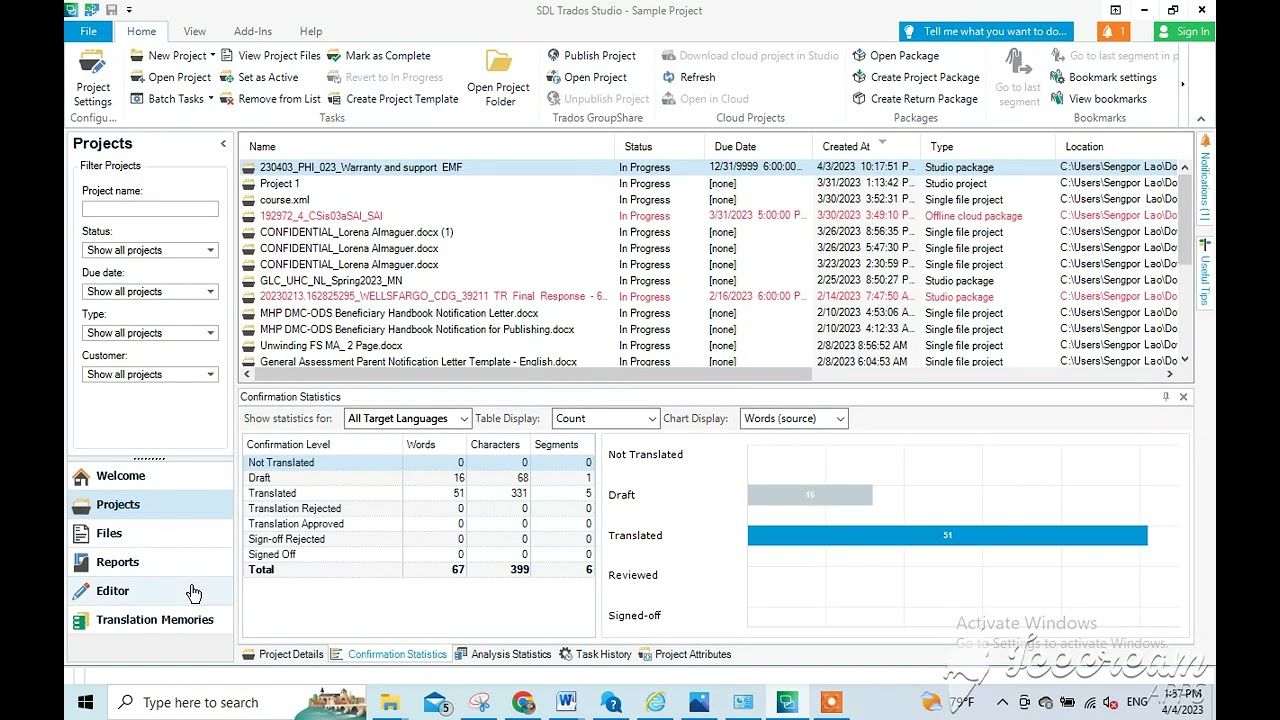The width and height of the screenshot is (1280, 720).
Task: Create Project Package
Action: [916, 77]
